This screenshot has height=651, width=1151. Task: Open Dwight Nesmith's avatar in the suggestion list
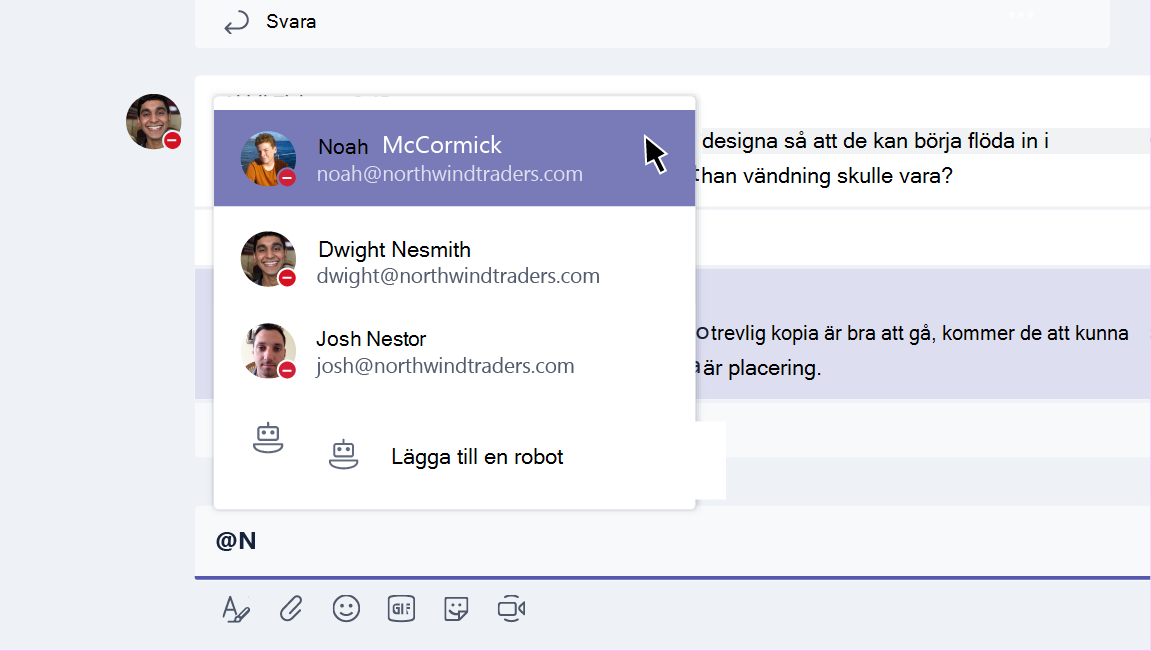pyautogui.click(x=269, y=259)
